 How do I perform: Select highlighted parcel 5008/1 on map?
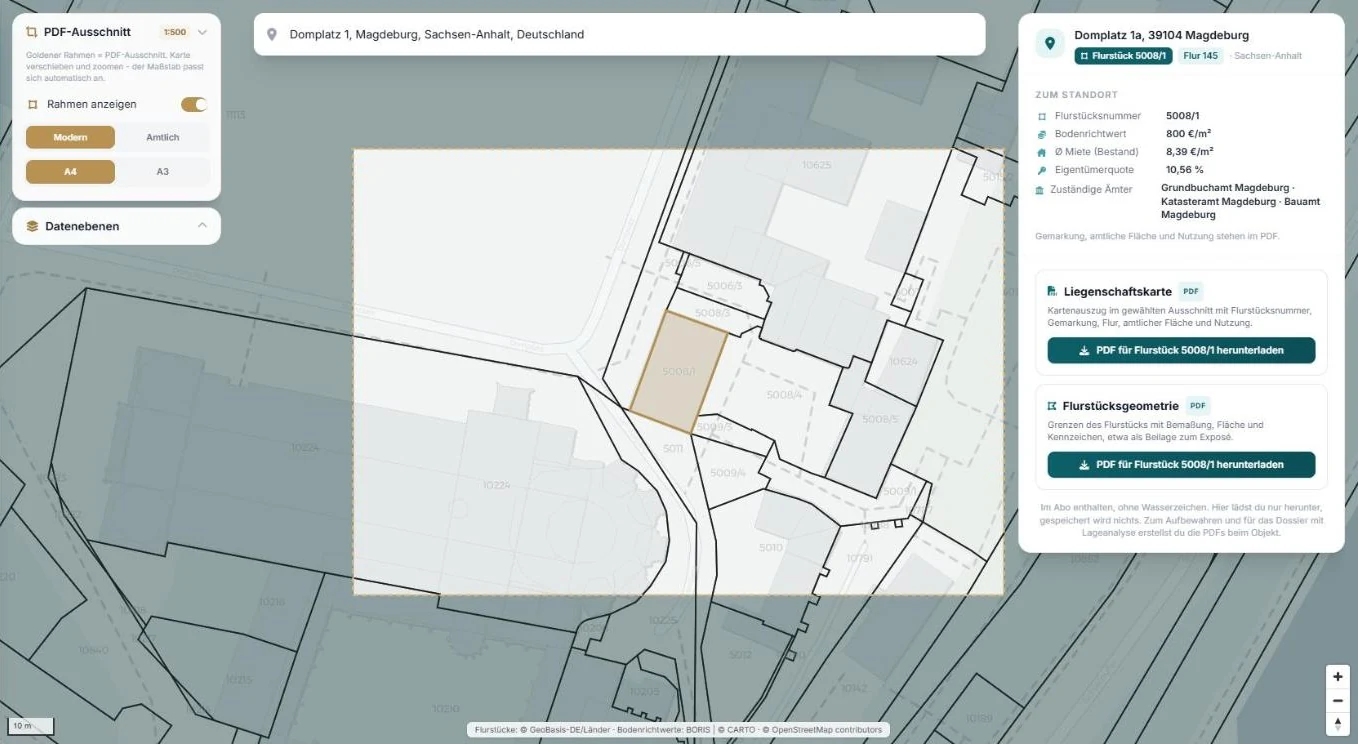tap(678, 371)
